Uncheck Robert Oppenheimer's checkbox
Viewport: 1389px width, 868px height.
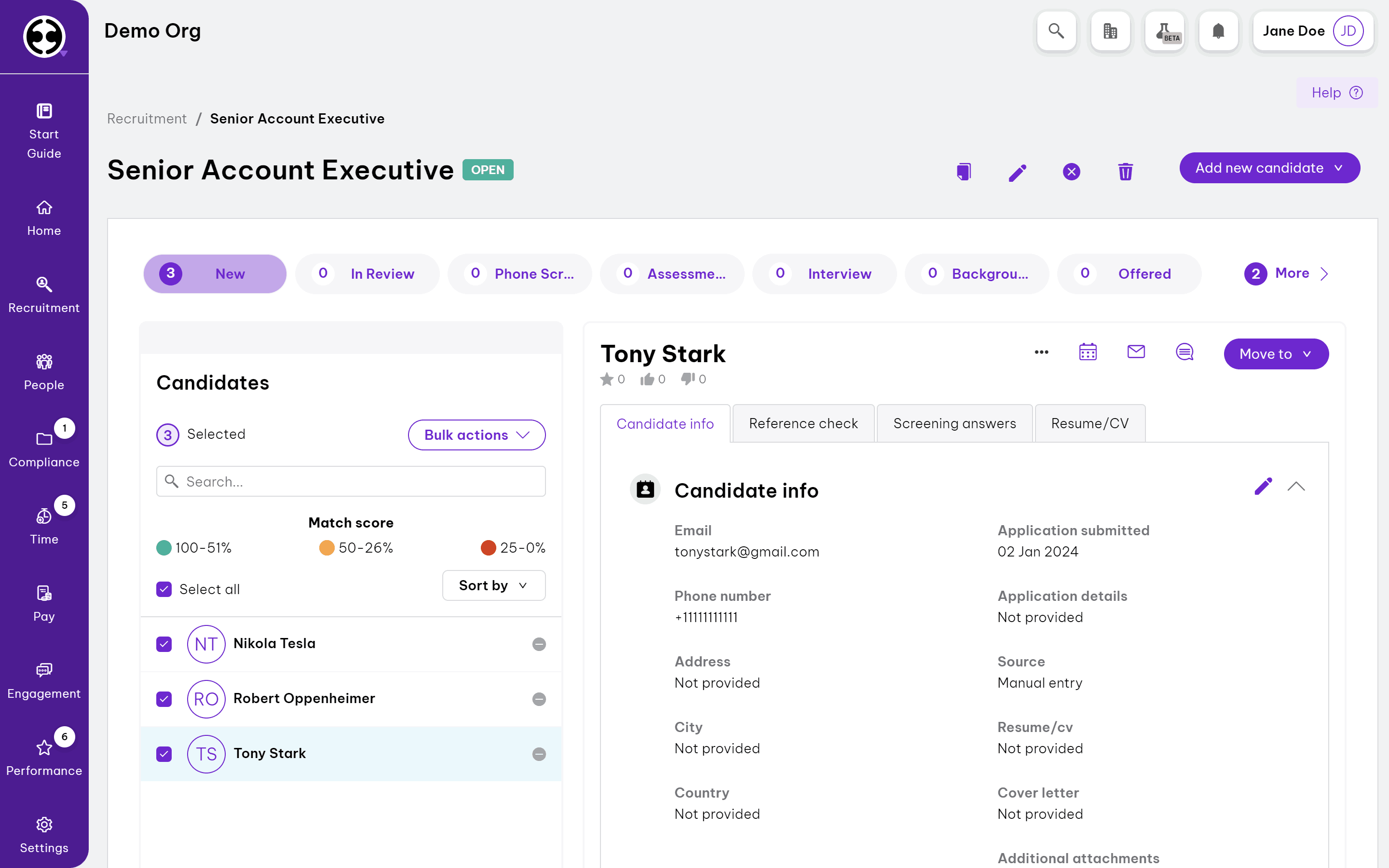click(x=164, y=699)
